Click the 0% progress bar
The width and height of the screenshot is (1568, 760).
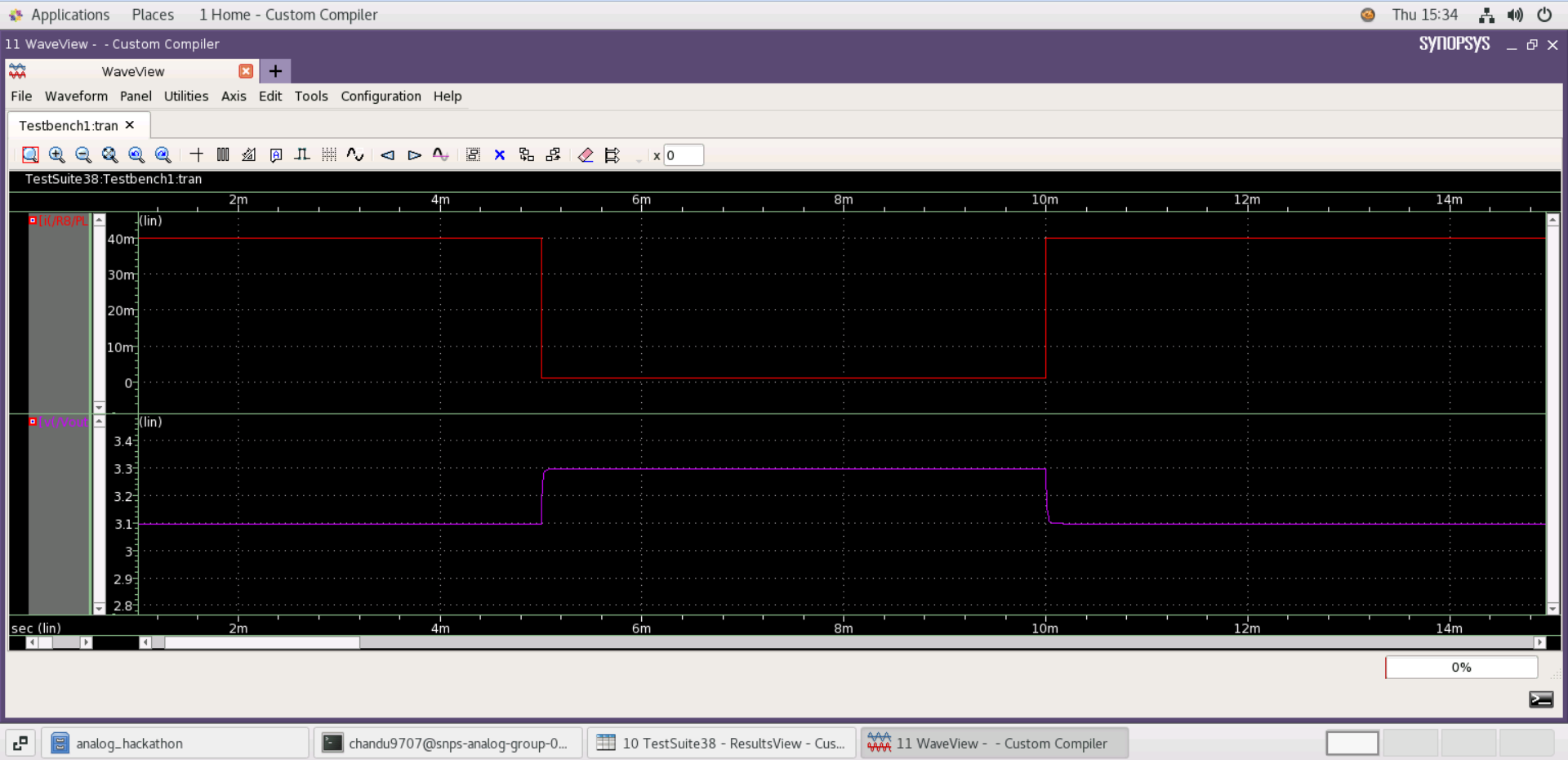point(1460,667)
